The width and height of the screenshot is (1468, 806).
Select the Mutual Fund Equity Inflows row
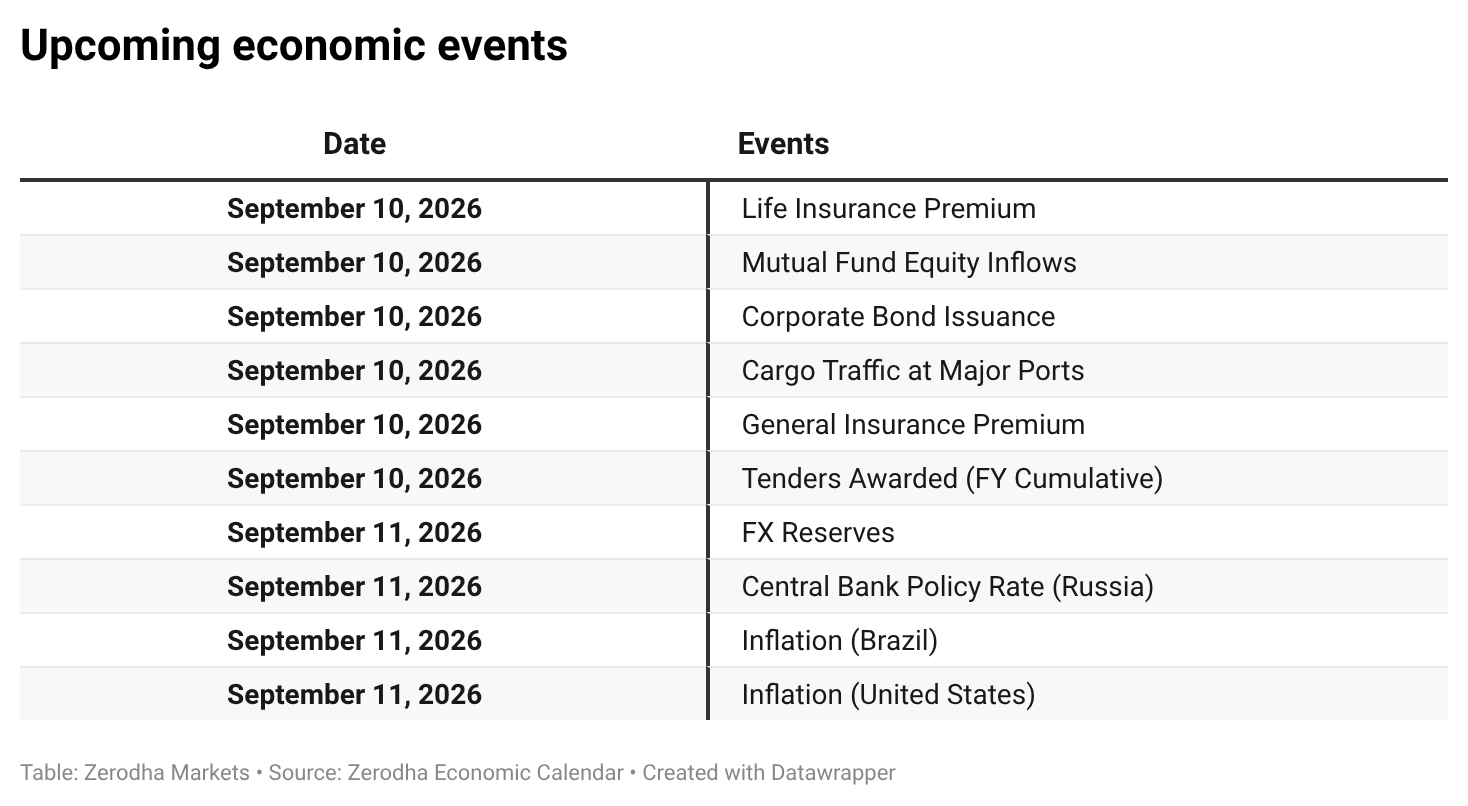pyautogui.click(x=734, y=263)
